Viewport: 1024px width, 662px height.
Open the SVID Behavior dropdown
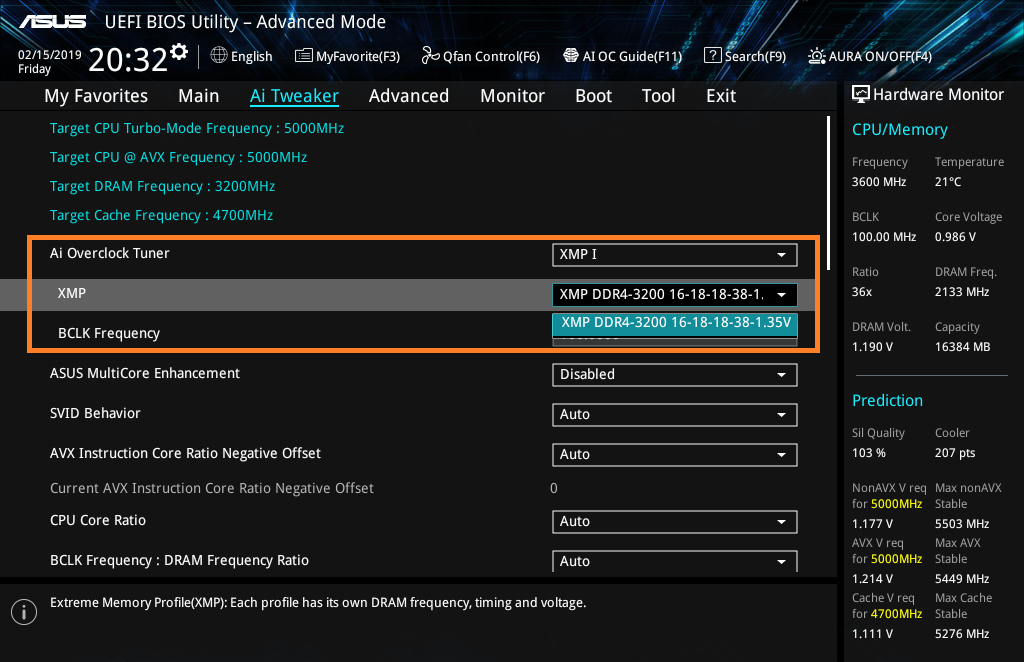[x=675, y=415]
